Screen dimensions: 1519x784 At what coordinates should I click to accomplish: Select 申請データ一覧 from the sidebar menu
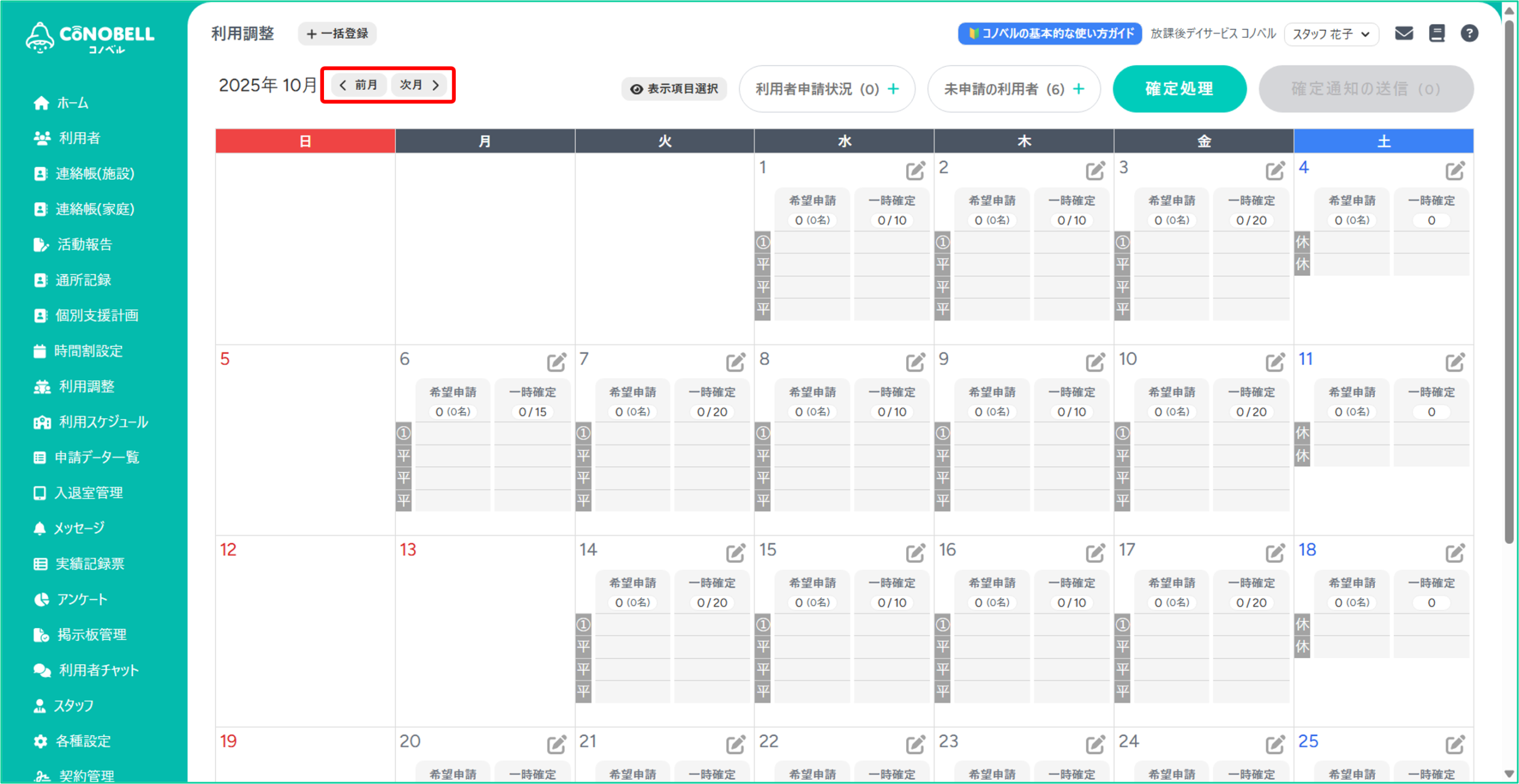click(97, 457)
